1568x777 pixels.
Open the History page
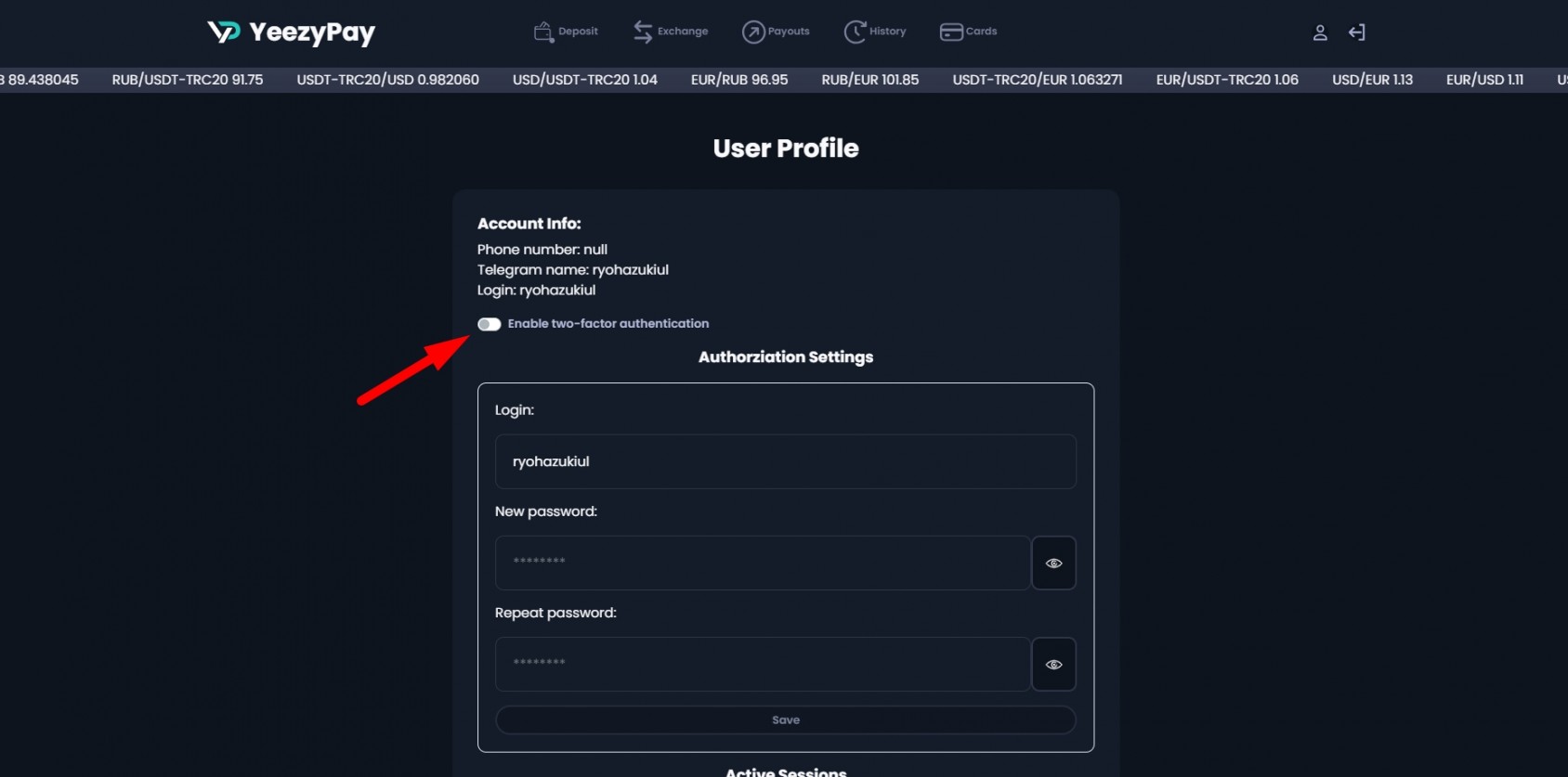874,32
